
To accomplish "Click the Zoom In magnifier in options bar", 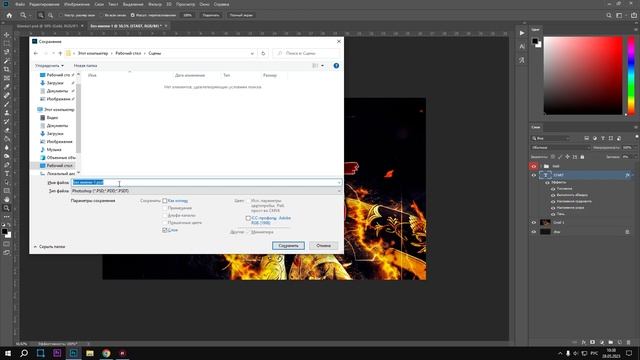I will pyautogui.click(x=41, y=15).
